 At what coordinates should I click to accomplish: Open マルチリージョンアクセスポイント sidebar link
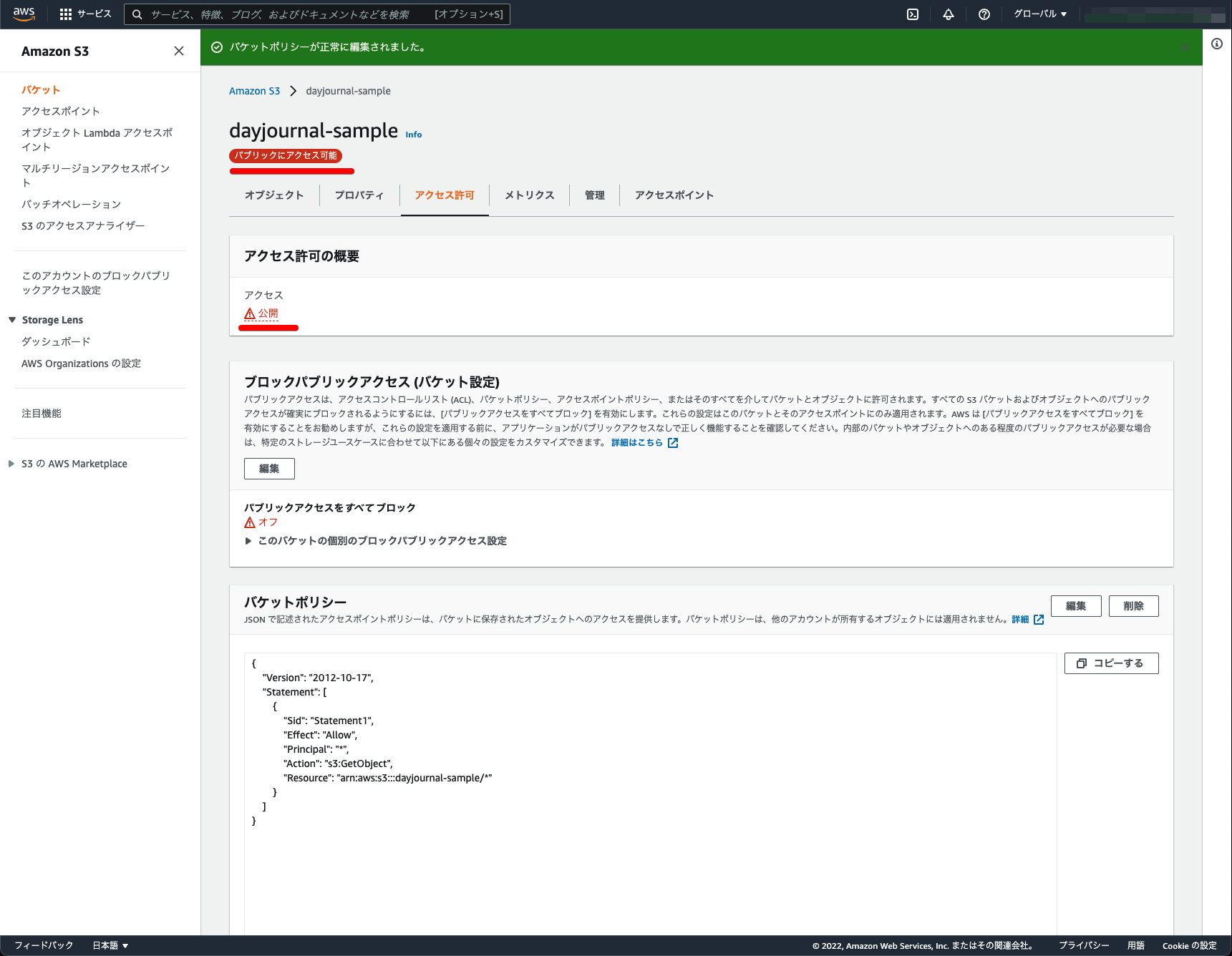[x=96, y=175]
